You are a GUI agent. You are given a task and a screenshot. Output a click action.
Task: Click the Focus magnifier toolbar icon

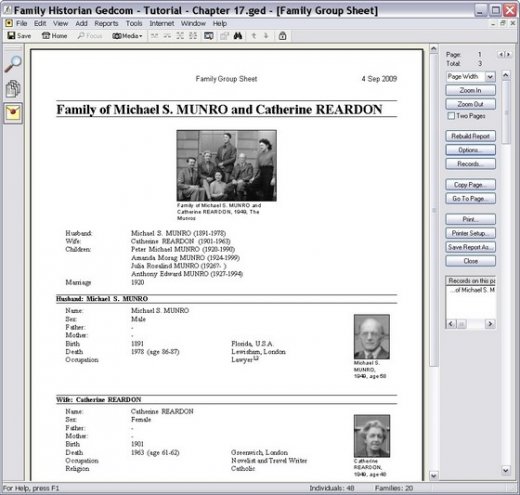90,36
